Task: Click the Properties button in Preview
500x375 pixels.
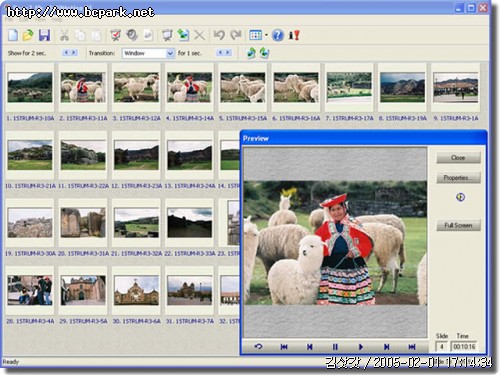Action: point(458,178)
